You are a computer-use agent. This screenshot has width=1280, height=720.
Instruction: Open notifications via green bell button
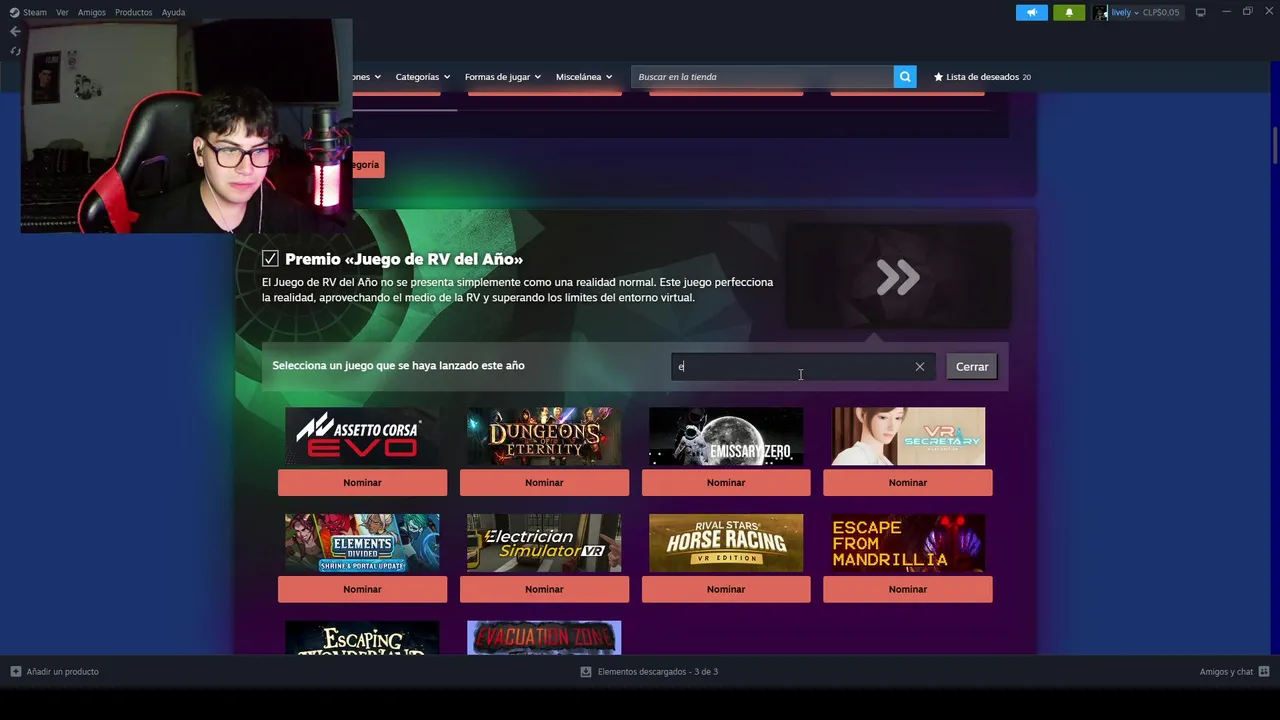(1069, 12)
